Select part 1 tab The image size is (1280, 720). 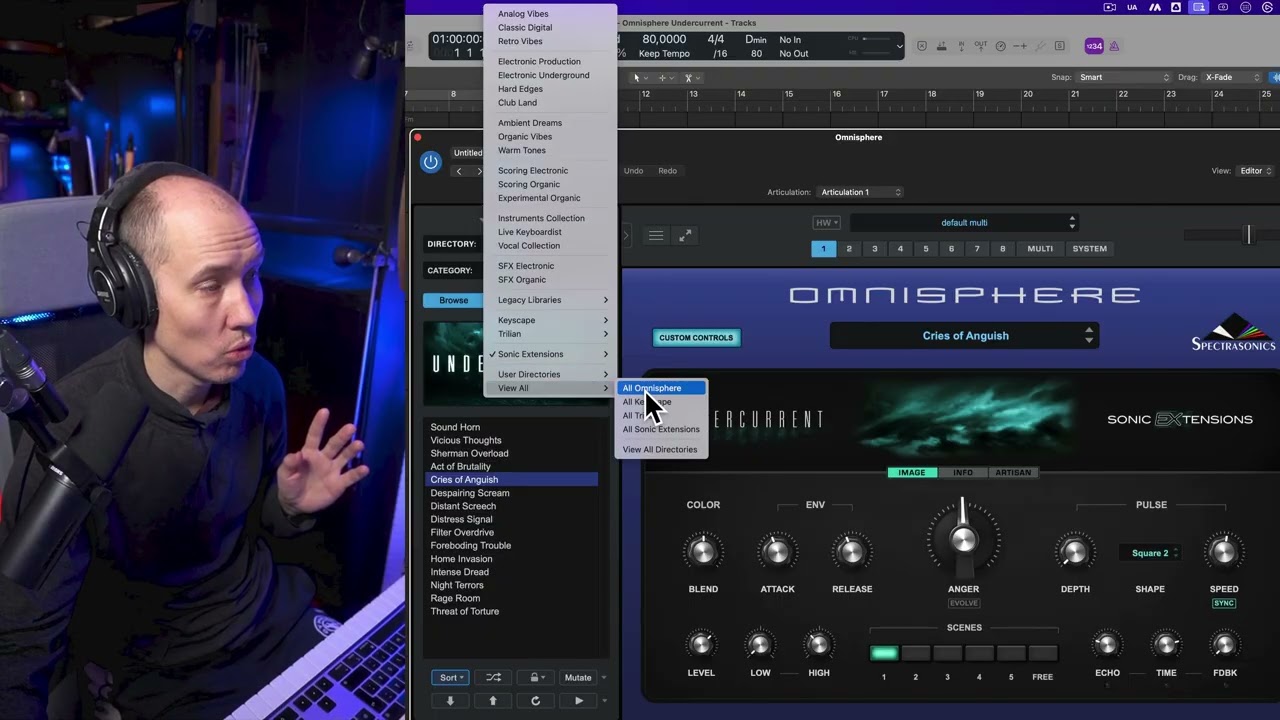tap(824, 249)
